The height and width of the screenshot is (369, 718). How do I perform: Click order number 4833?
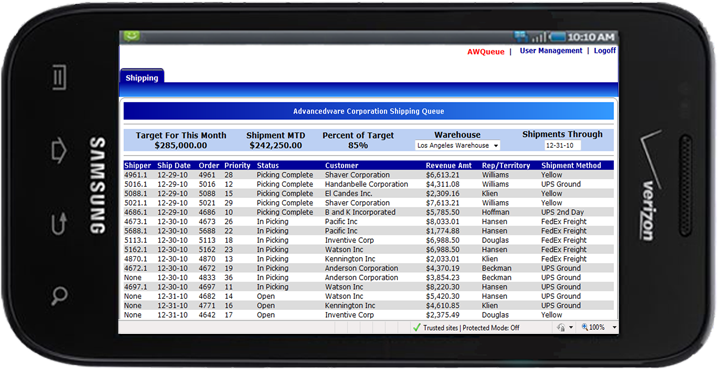click(207, 277)
